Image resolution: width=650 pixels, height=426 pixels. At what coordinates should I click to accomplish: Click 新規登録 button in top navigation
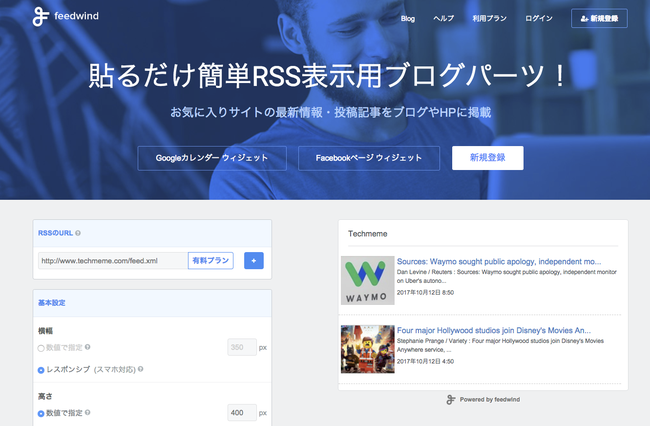point(599,19)
